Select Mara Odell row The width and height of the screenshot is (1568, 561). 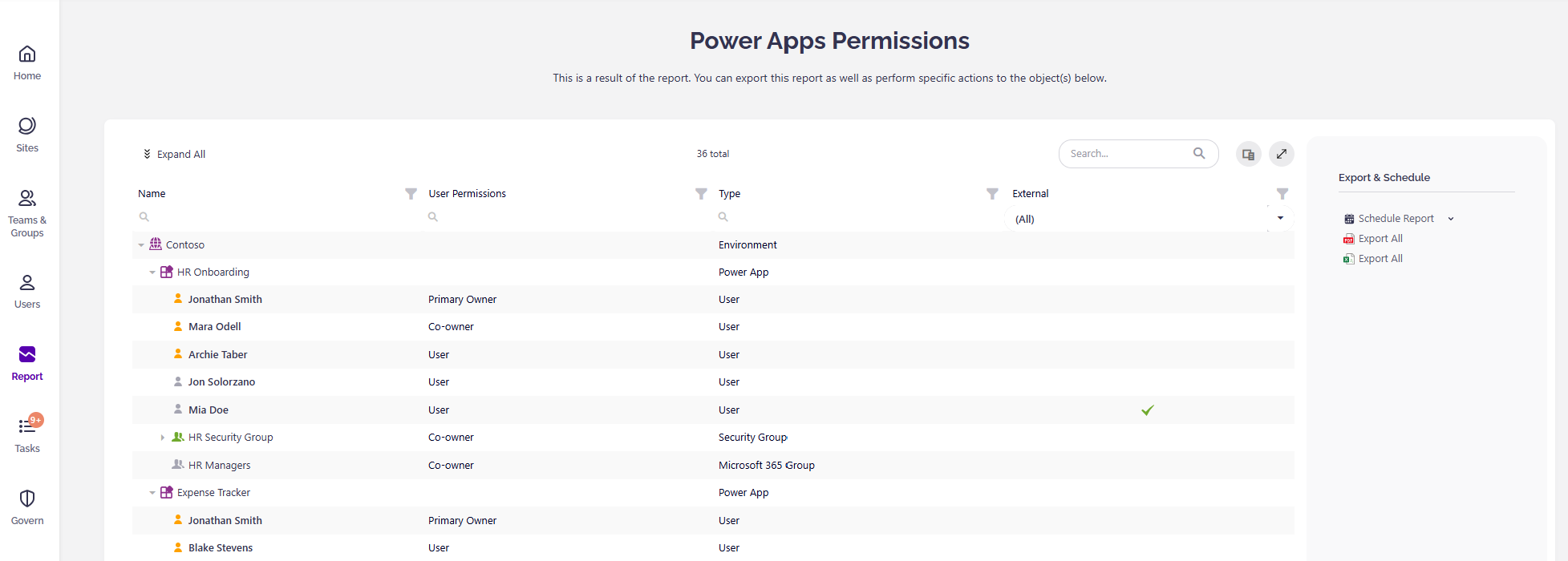click(713, 327)
